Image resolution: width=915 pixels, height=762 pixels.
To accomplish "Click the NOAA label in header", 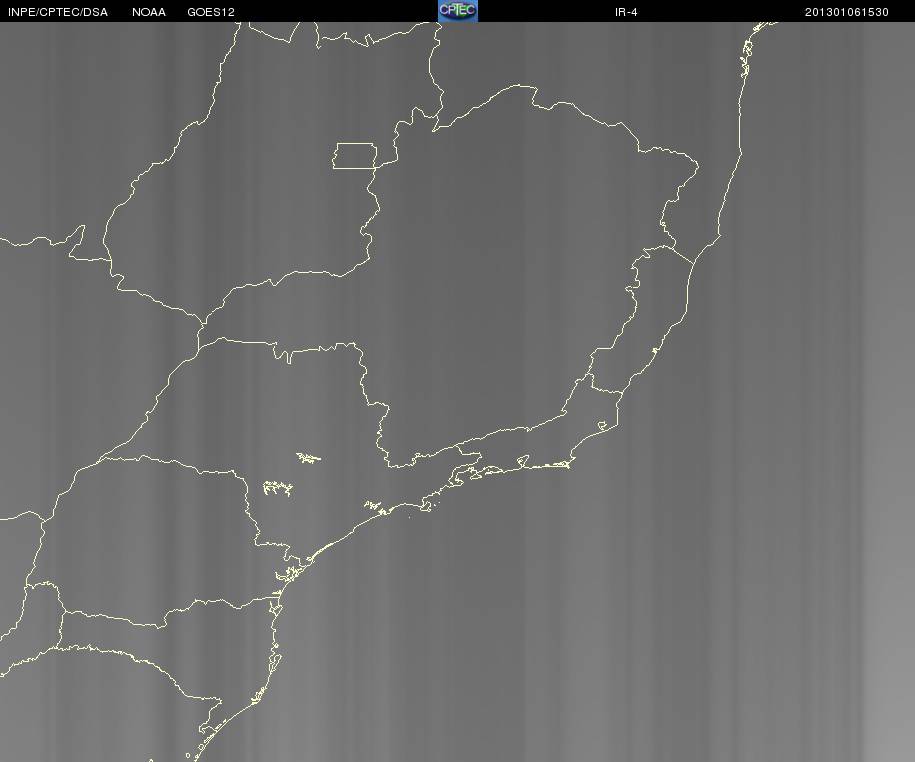I will (149, 12).
